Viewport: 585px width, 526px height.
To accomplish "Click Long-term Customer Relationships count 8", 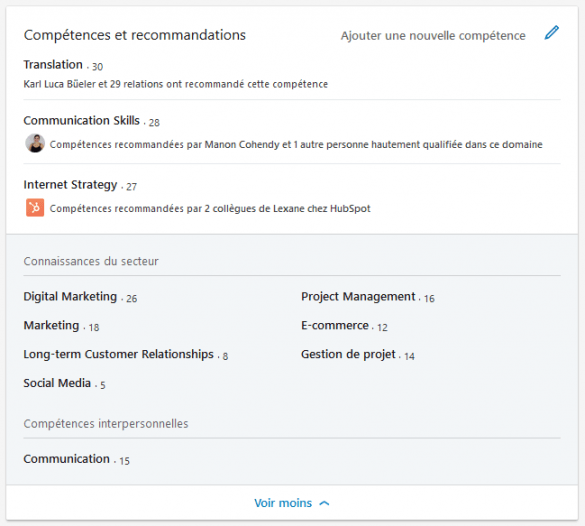I will point(225,356).
